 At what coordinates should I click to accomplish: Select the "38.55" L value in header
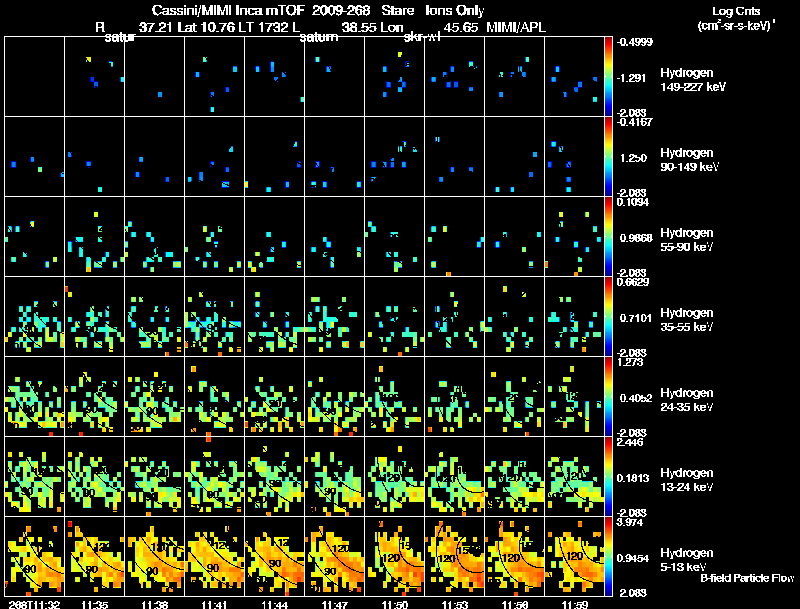pos(359,28)
